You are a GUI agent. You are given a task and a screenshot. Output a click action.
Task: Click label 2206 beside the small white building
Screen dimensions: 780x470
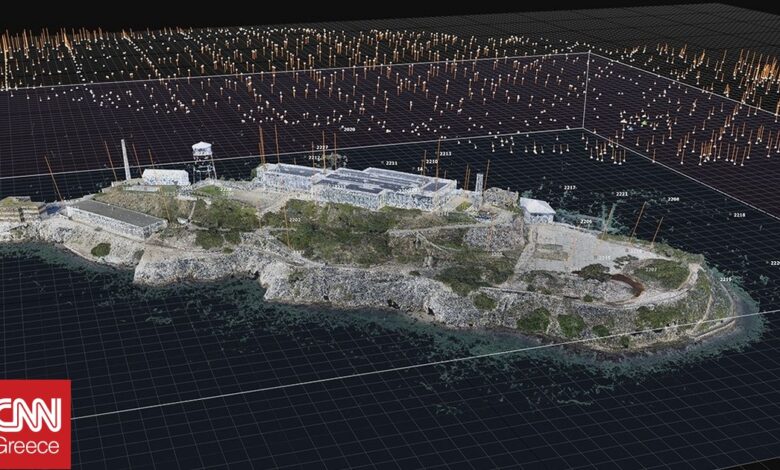click(585, 222)
